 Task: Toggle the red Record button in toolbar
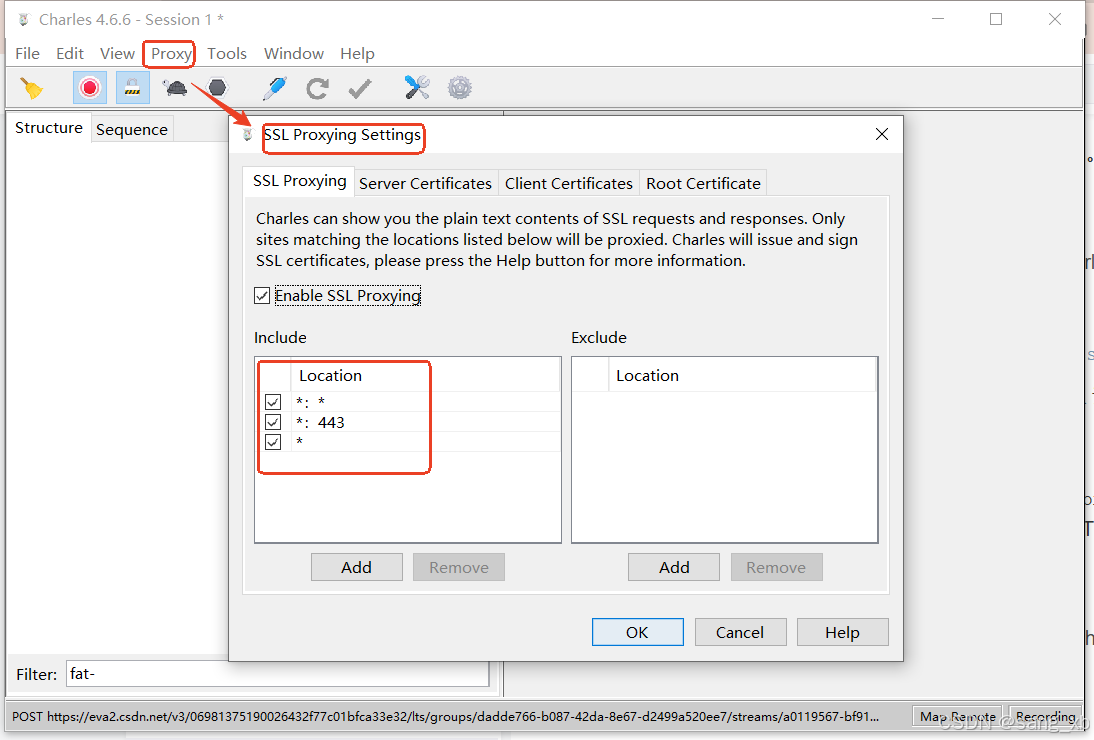point(89,88)
